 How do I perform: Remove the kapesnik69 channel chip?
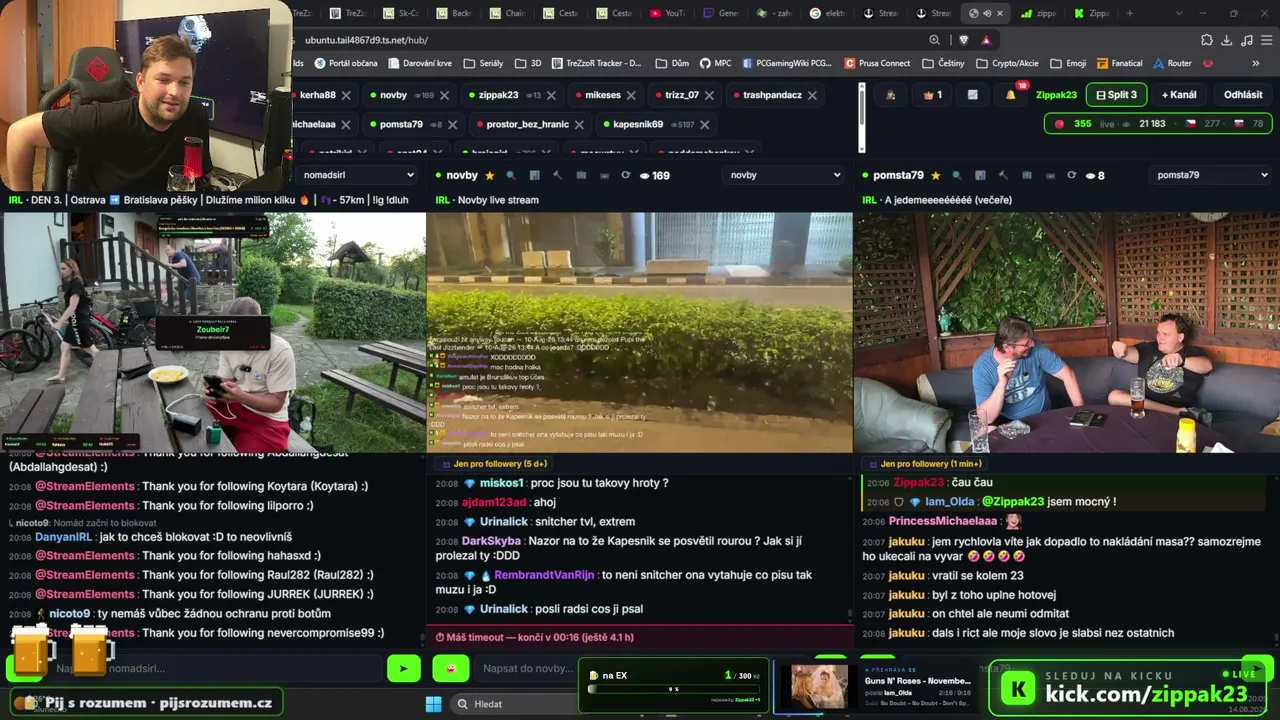(x=705, y=125)
